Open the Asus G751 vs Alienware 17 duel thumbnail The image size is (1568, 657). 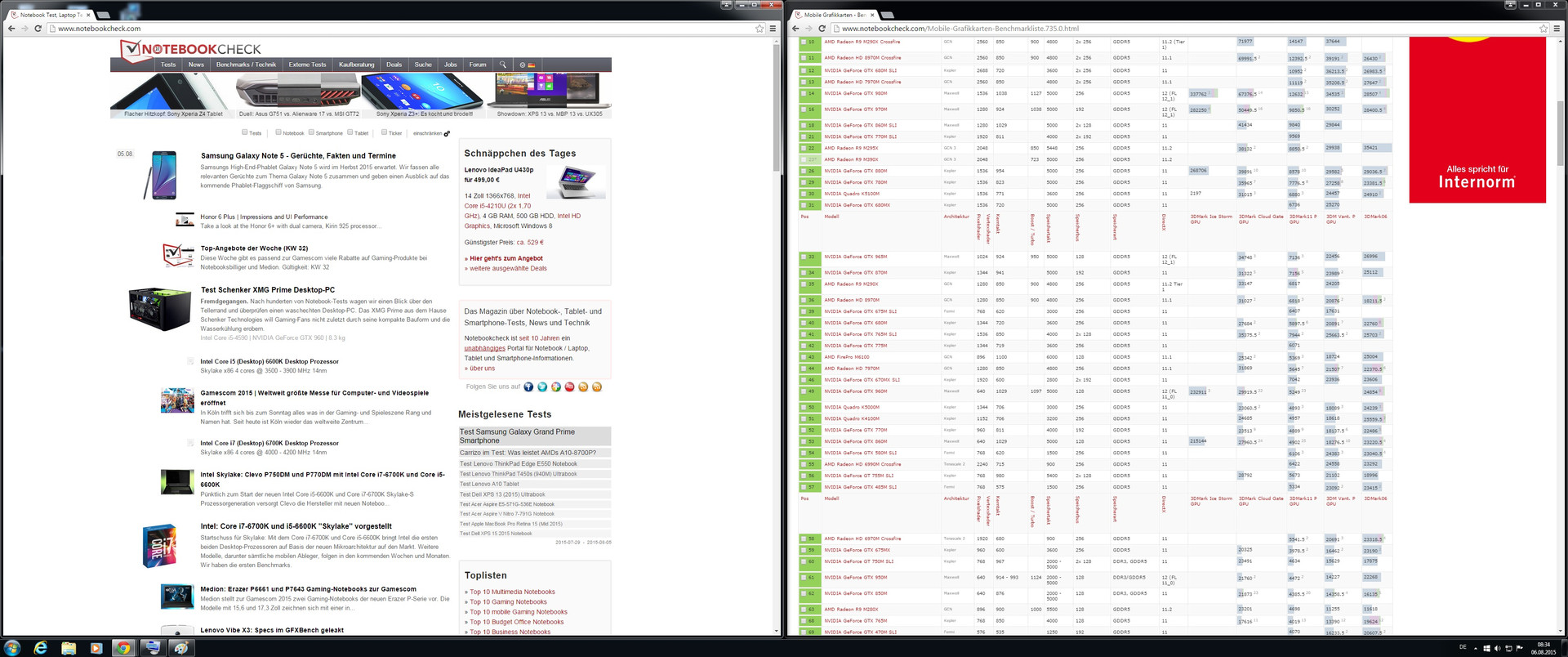pos(299,96)
